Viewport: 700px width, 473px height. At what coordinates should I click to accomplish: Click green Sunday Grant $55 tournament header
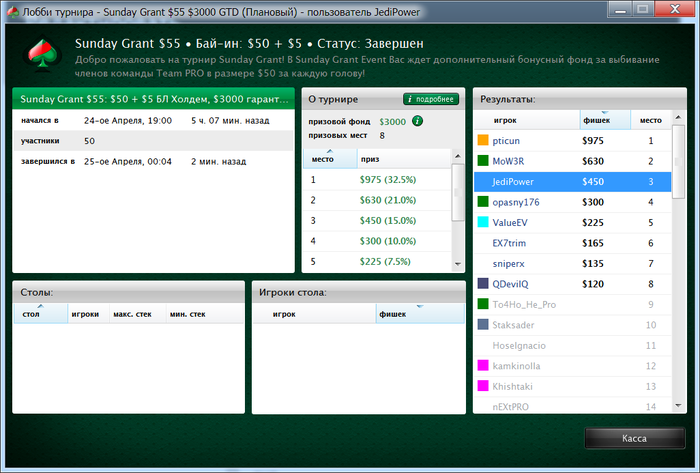(154, 99)
